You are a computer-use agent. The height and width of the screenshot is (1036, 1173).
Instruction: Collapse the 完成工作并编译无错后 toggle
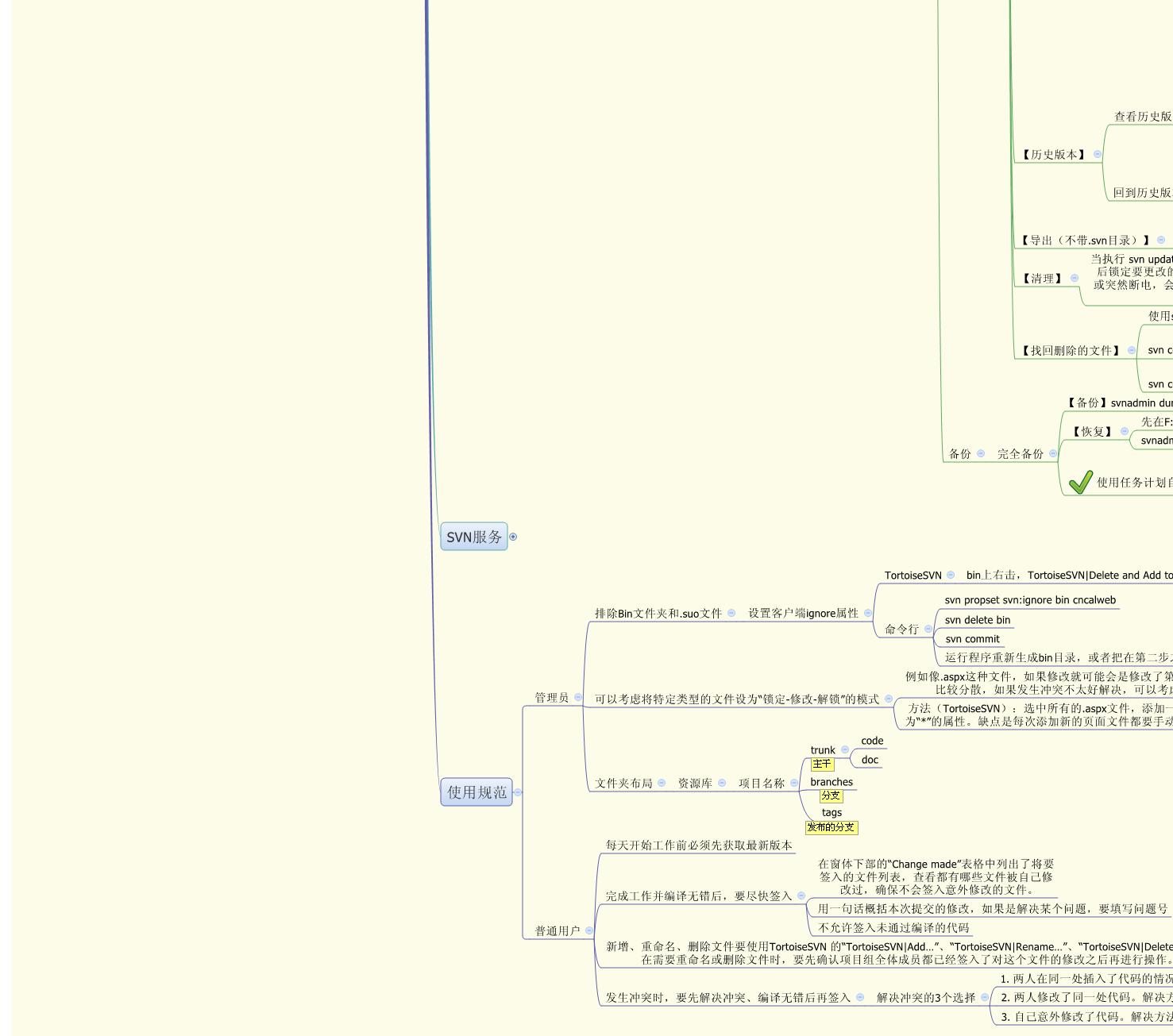coord(801,895)
